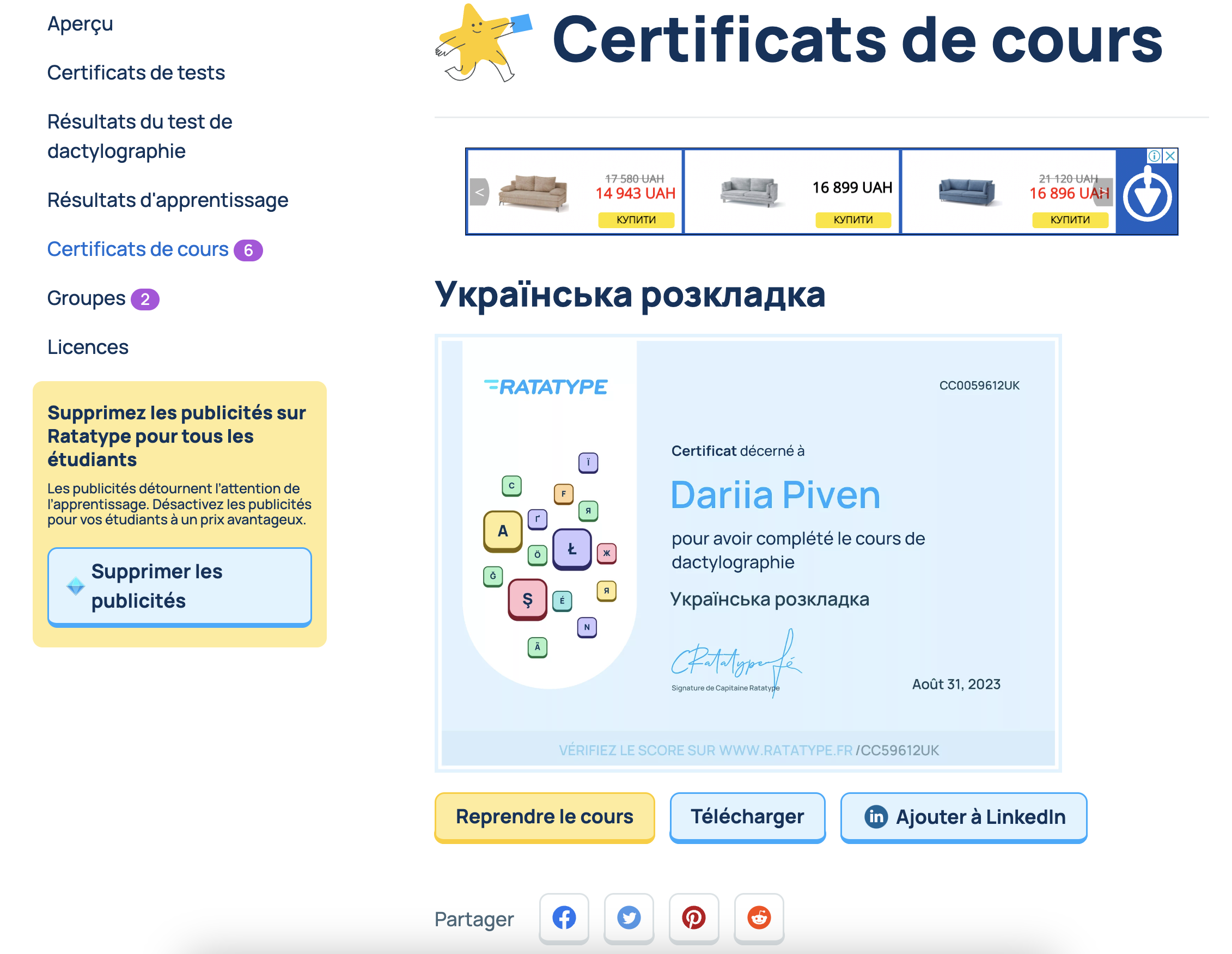Click Купити under 16 896 UAH sofa
The image size is (1232, 954).
(1070, 219)
